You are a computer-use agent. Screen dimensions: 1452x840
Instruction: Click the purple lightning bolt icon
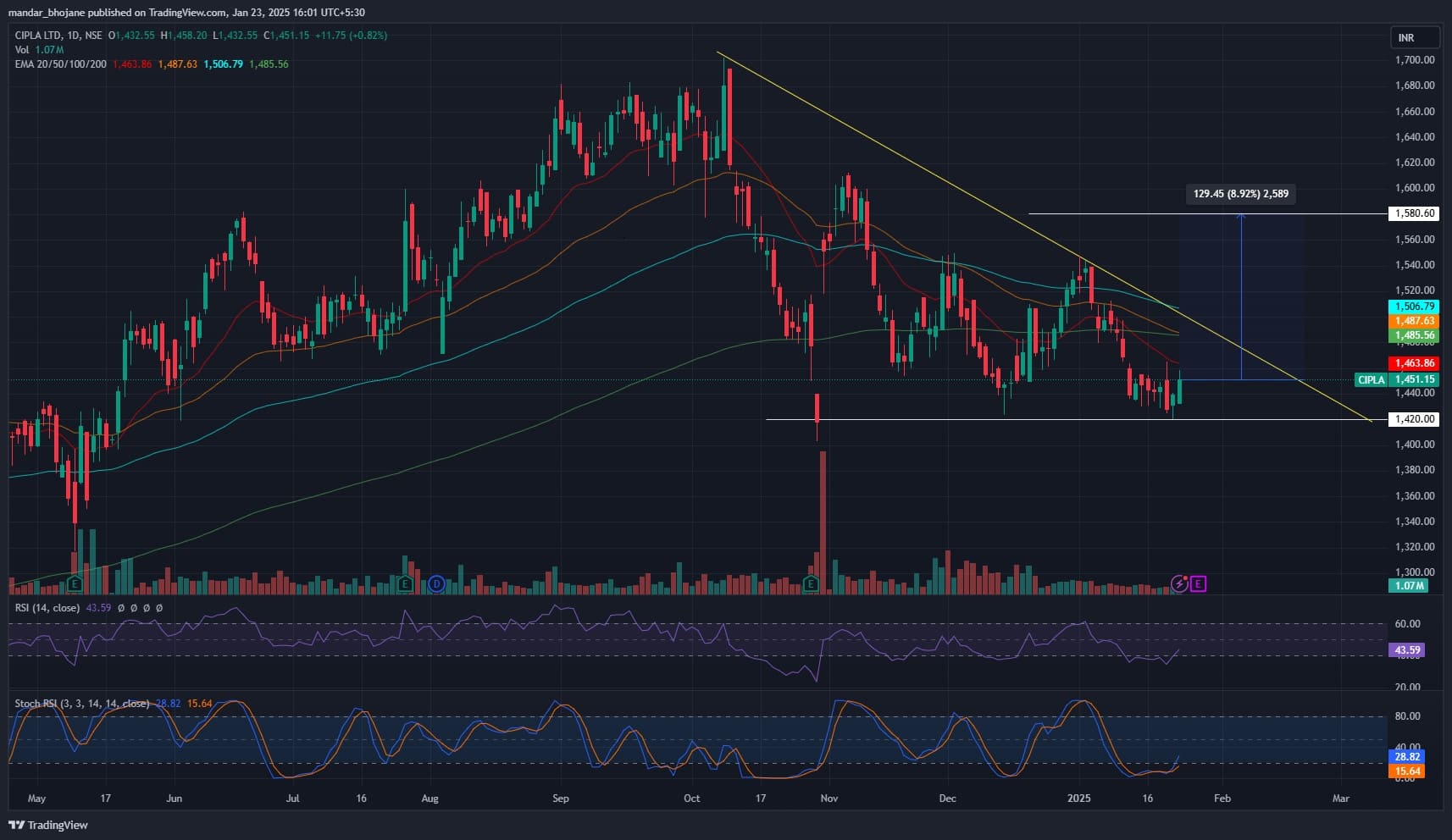point(1179,583)
